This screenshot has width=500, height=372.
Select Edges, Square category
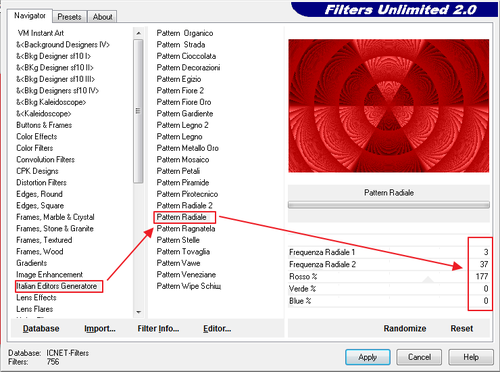(40, 206)
